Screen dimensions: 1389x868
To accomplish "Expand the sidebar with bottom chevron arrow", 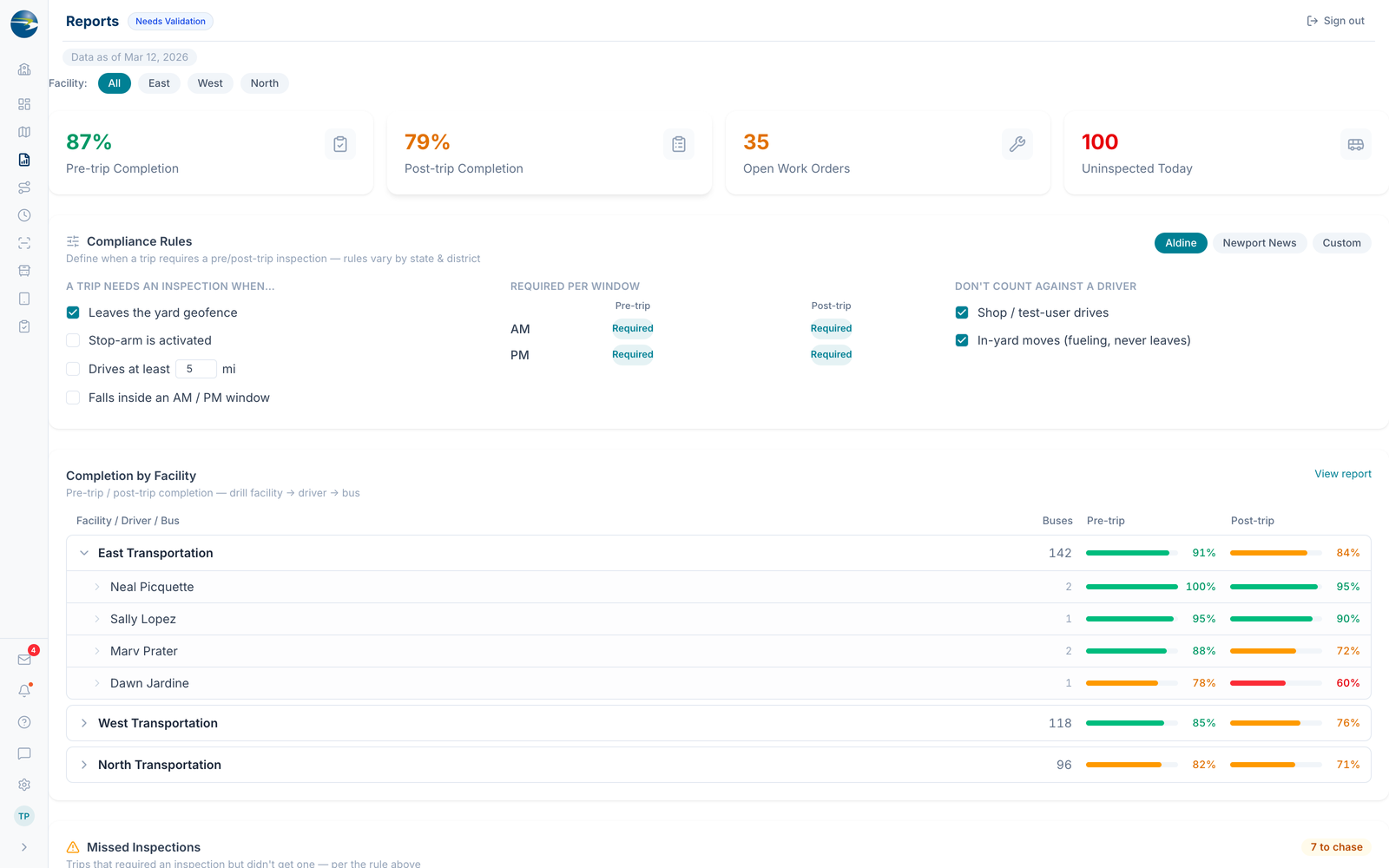I will (24, 847).
